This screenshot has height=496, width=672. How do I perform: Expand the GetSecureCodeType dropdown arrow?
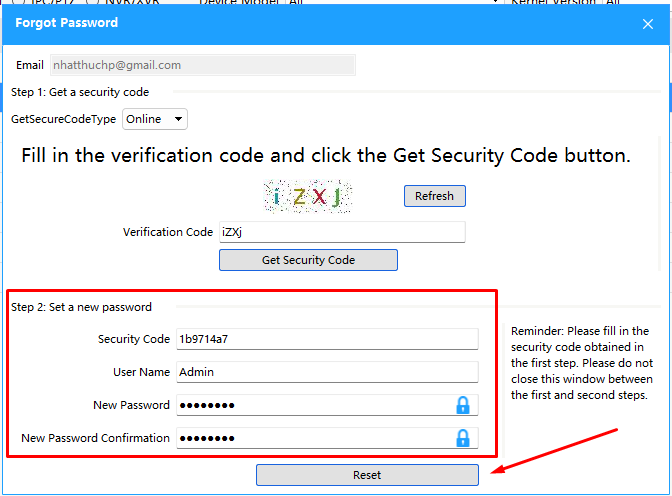[178, 119]
